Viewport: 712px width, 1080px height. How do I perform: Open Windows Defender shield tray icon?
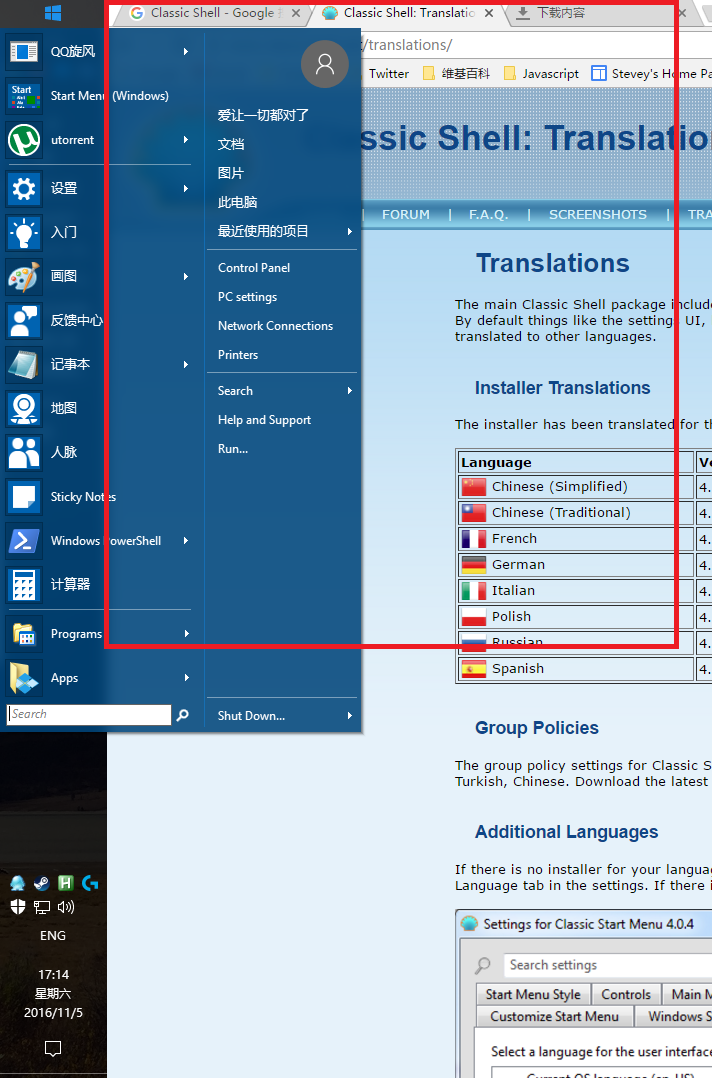pos(18,907)
